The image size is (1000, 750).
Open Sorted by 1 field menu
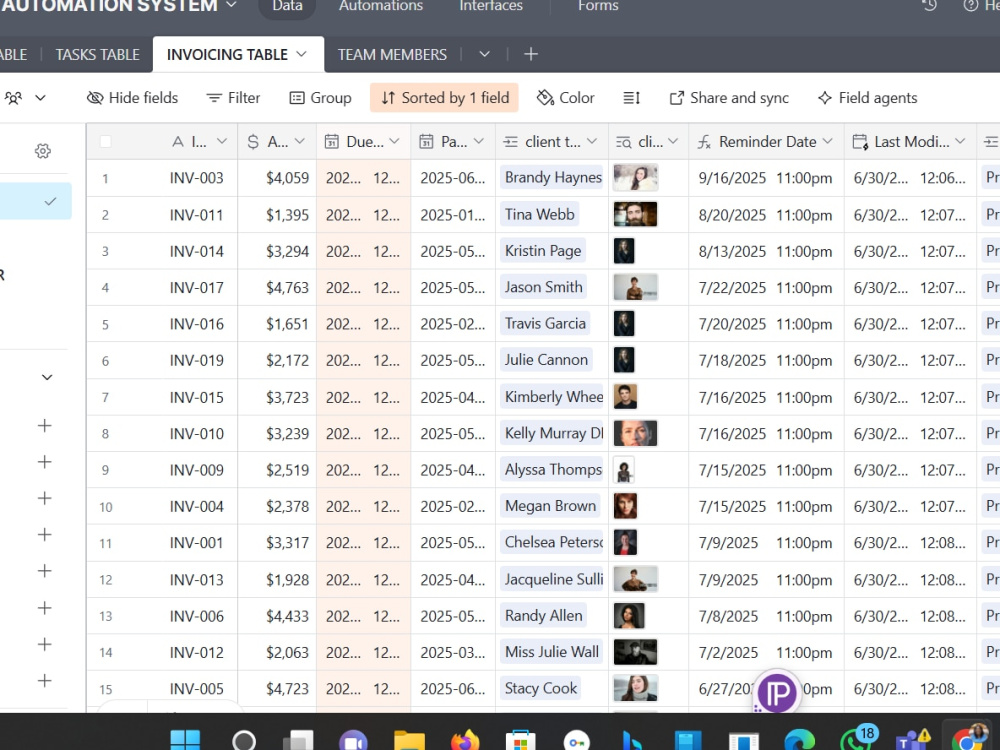pyautogui.click(x=445, y=98)
